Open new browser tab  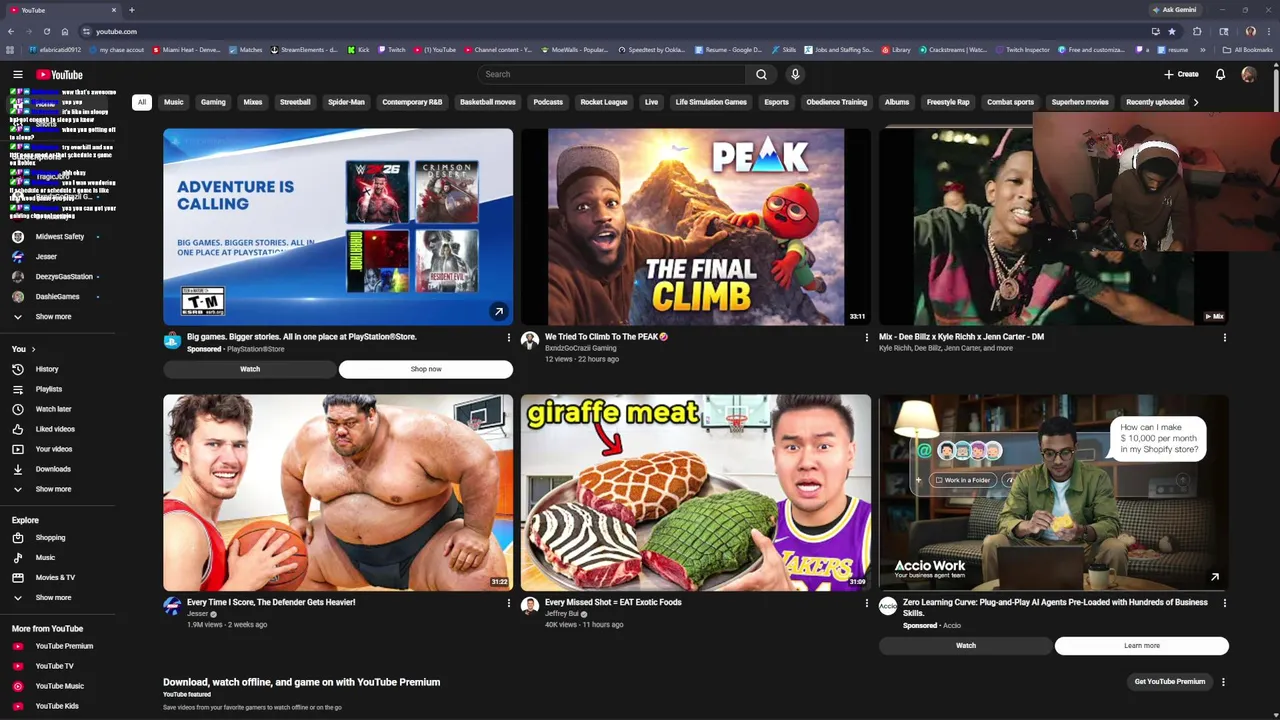pos(131,10)
